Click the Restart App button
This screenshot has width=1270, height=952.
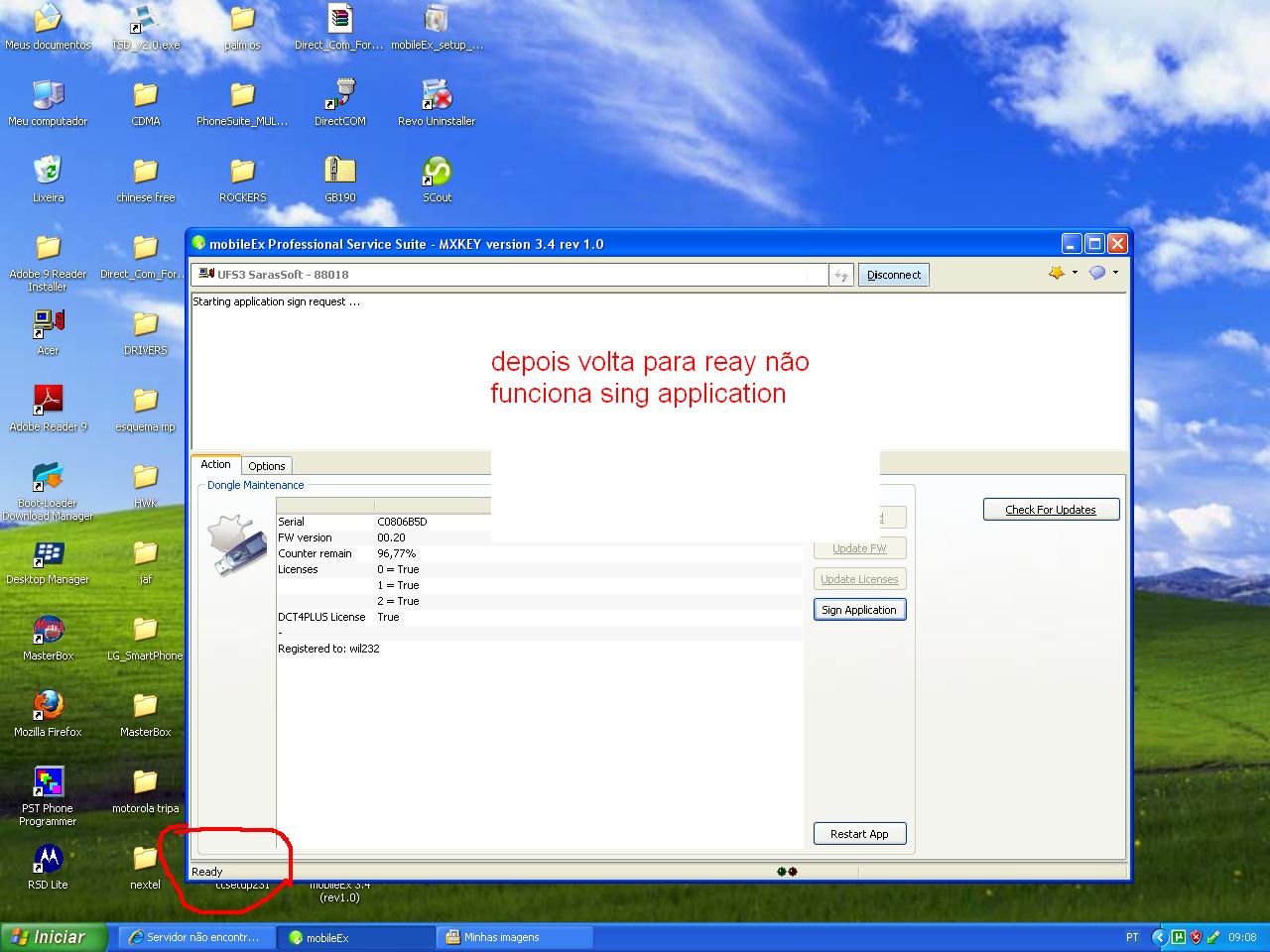(x=859, y=834)
